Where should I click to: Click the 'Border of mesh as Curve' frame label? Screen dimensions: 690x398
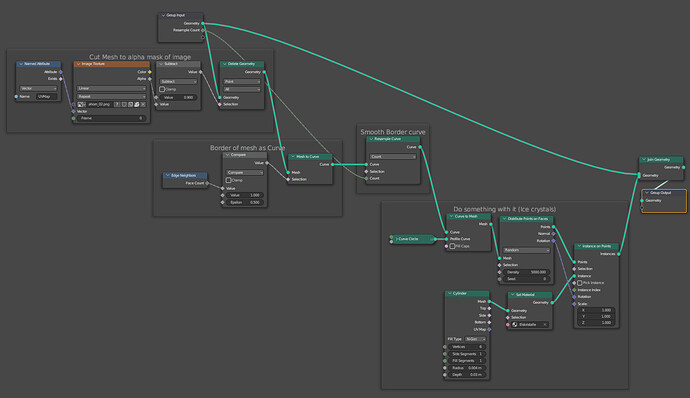[x=247, y=148]
